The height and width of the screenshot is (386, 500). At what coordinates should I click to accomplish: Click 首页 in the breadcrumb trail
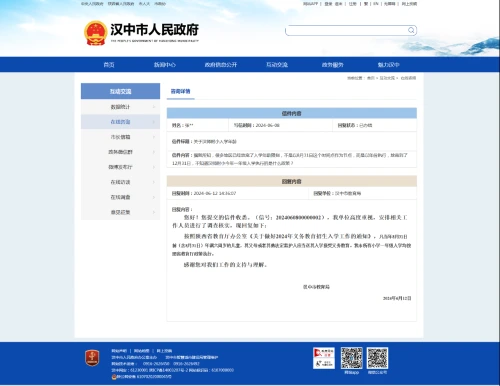[x=371, y=78]
